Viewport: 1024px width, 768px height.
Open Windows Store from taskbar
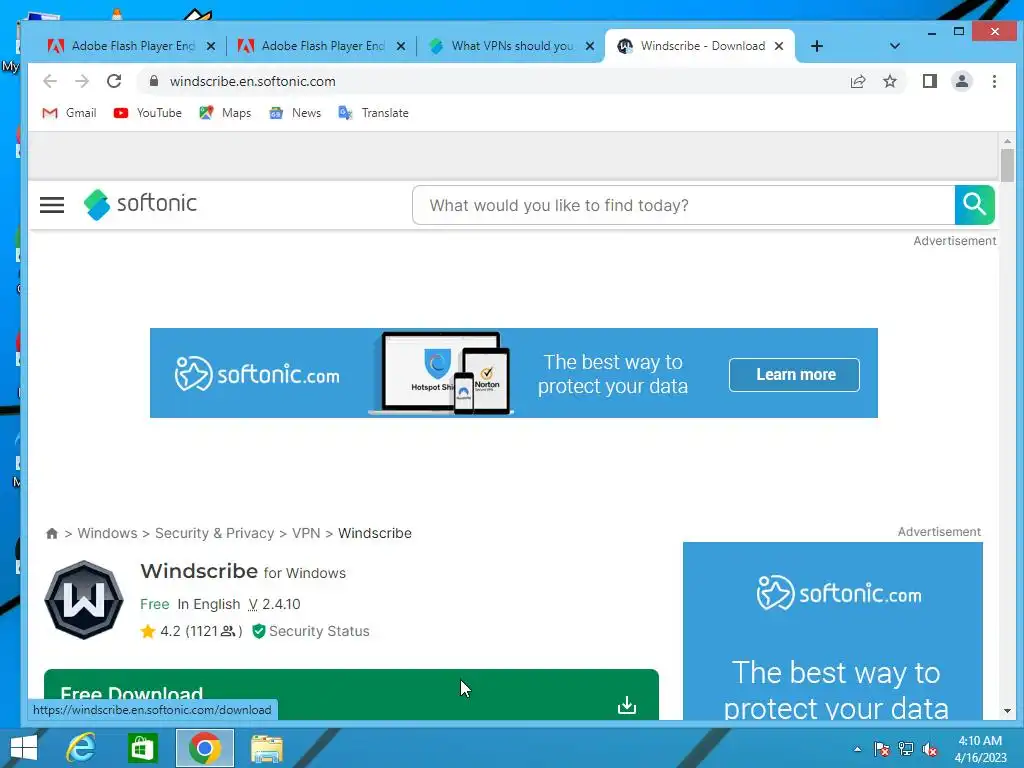point(142,748)
